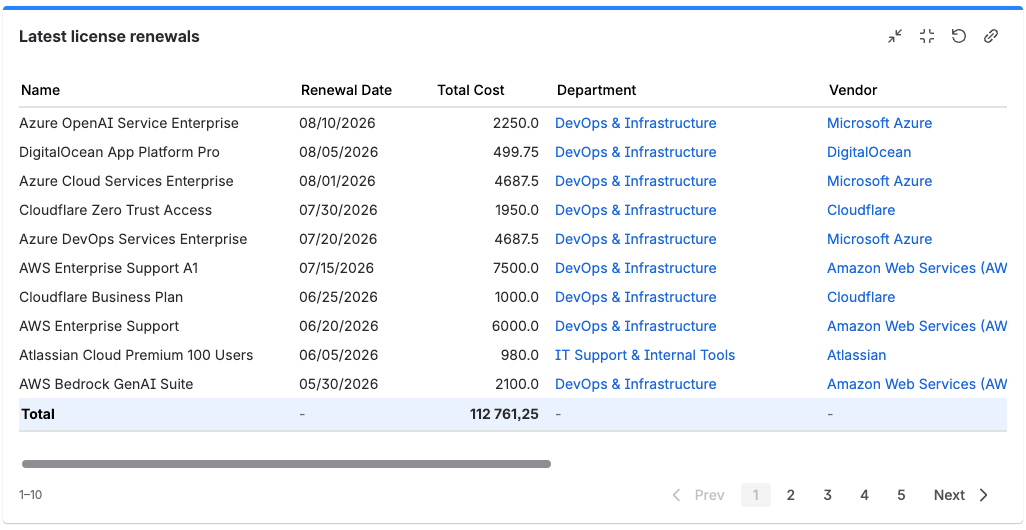Image resolution: width=1026 pixels, height=530 pixels.
Task: Click renewal date 05/30/2026
Action: (x=339, y=384)
